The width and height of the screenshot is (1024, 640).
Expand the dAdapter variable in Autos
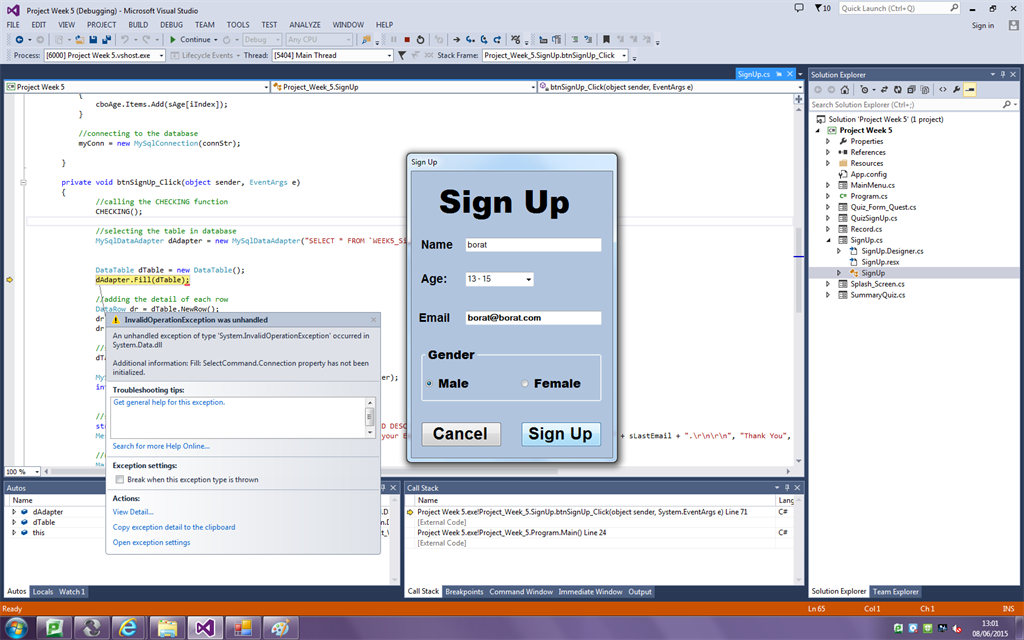click(14, 512)
